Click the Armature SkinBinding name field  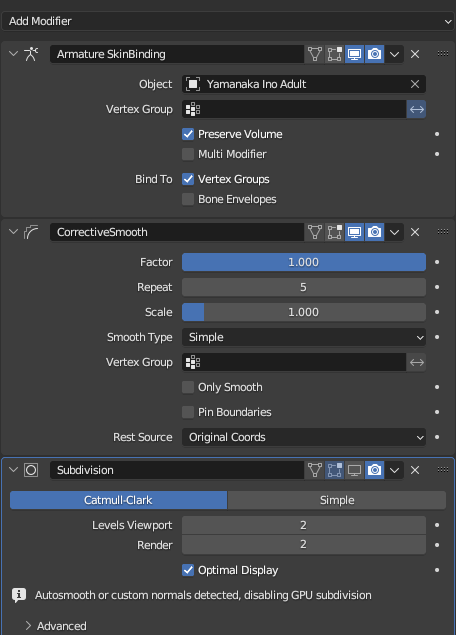pos(177,54)
